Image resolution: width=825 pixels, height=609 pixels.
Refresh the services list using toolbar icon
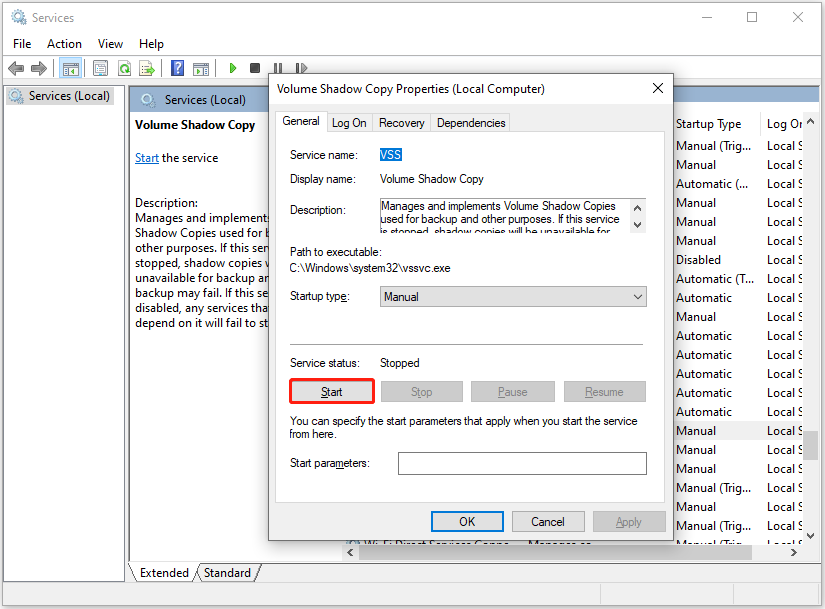(x=124, y=68)
